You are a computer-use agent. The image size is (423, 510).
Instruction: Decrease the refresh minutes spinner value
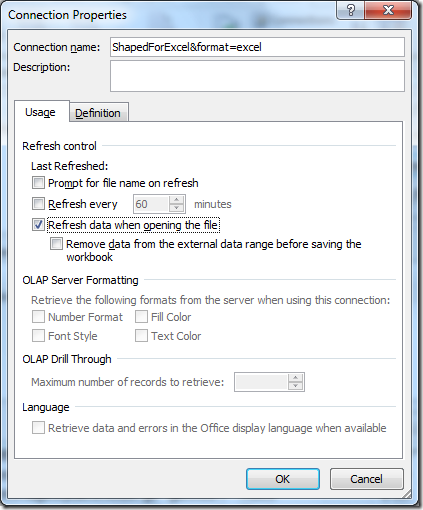[176, 208]
